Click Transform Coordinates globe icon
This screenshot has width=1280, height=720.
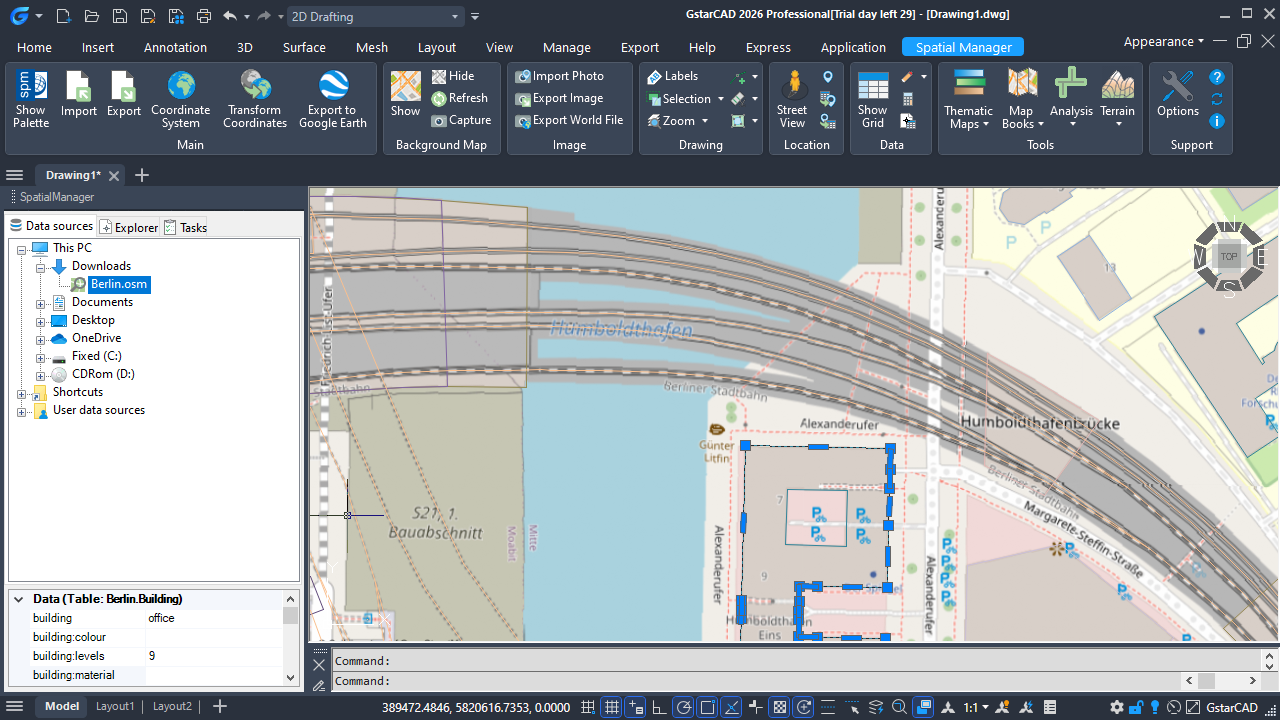click(255, 86)
